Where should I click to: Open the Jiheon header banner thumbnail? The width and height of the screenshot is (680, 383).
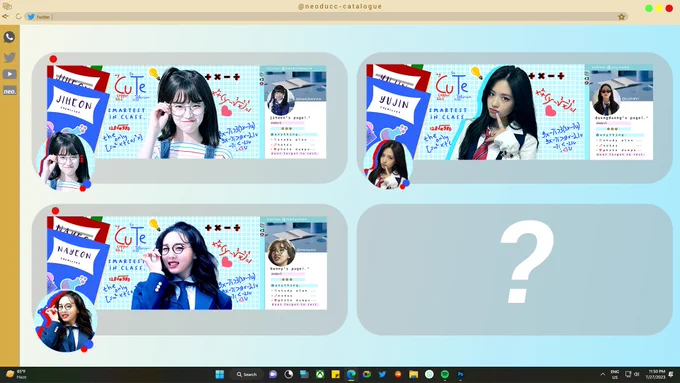coord(153,112)
